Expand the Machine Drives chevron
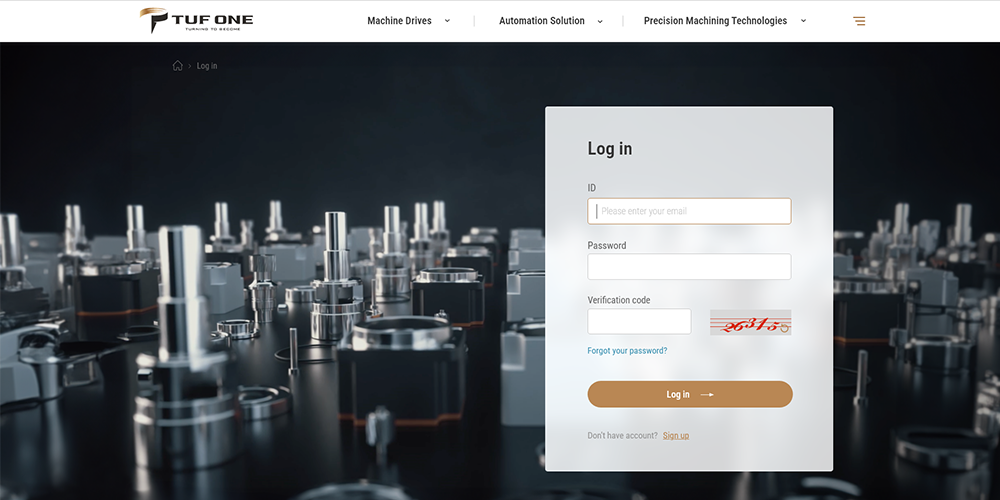The height and width of the screenshot is (500, 1000). point(447,21)
